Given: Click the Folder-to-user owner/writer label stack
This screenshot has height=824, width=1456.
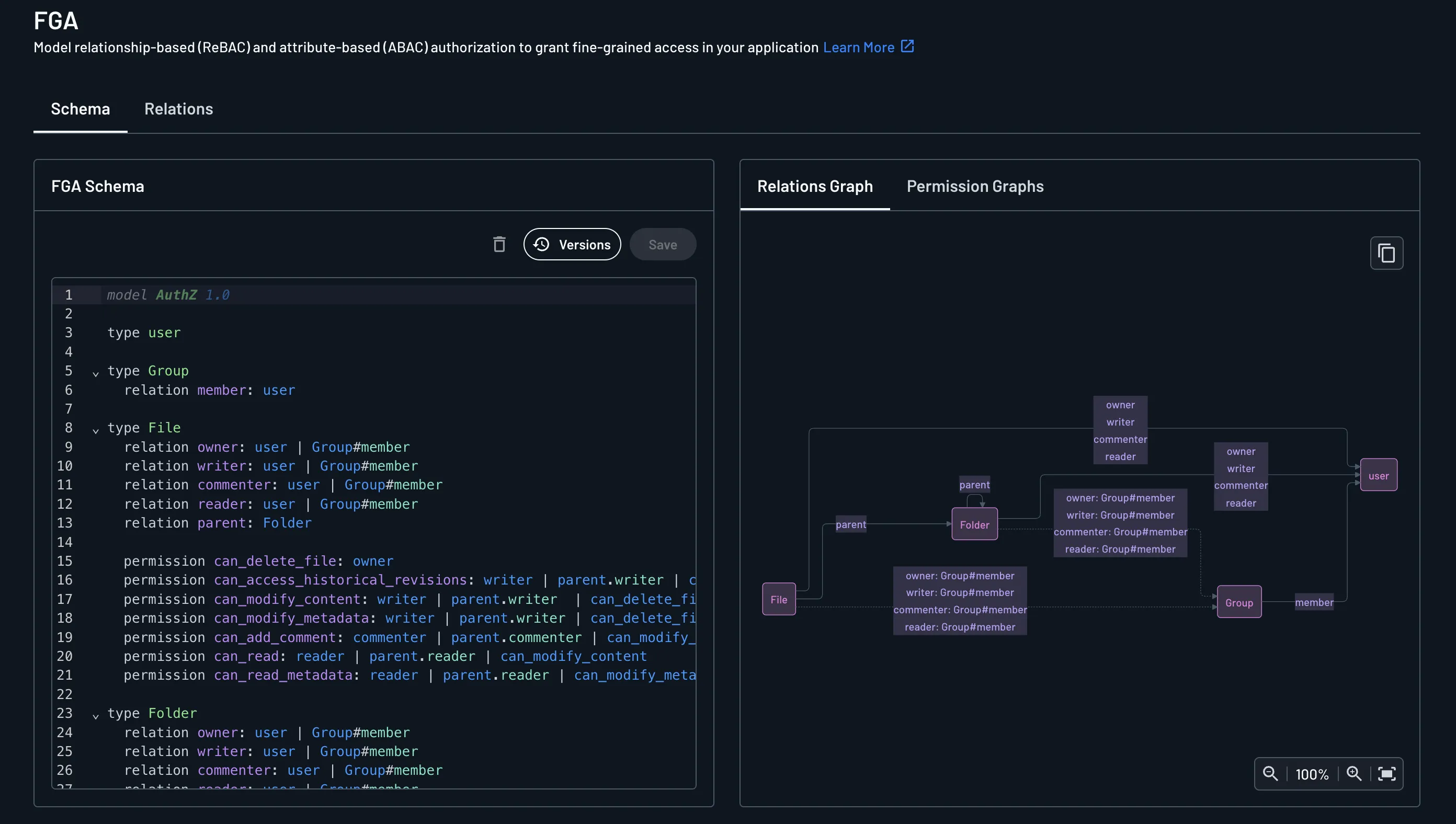Looking at the screenshot, I should click(1241, 476).
